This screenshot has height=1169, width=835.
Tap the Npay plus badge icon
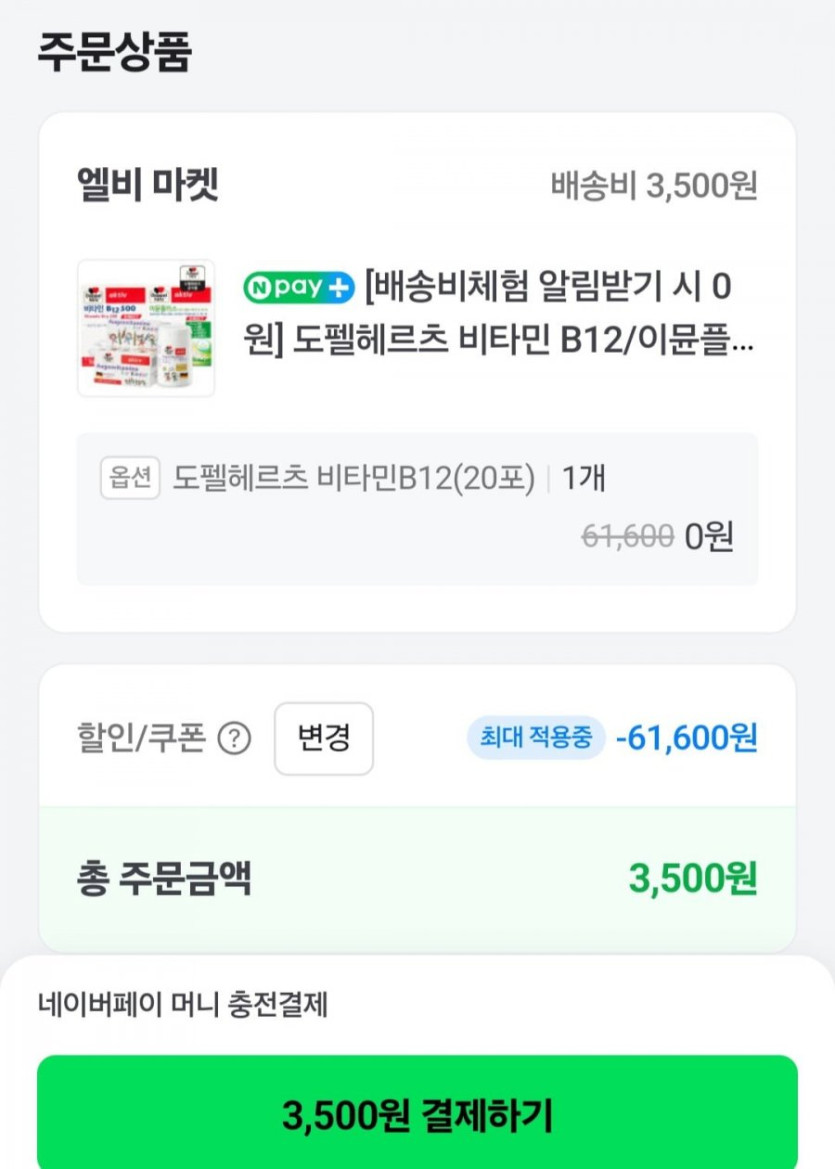(299, 287)
